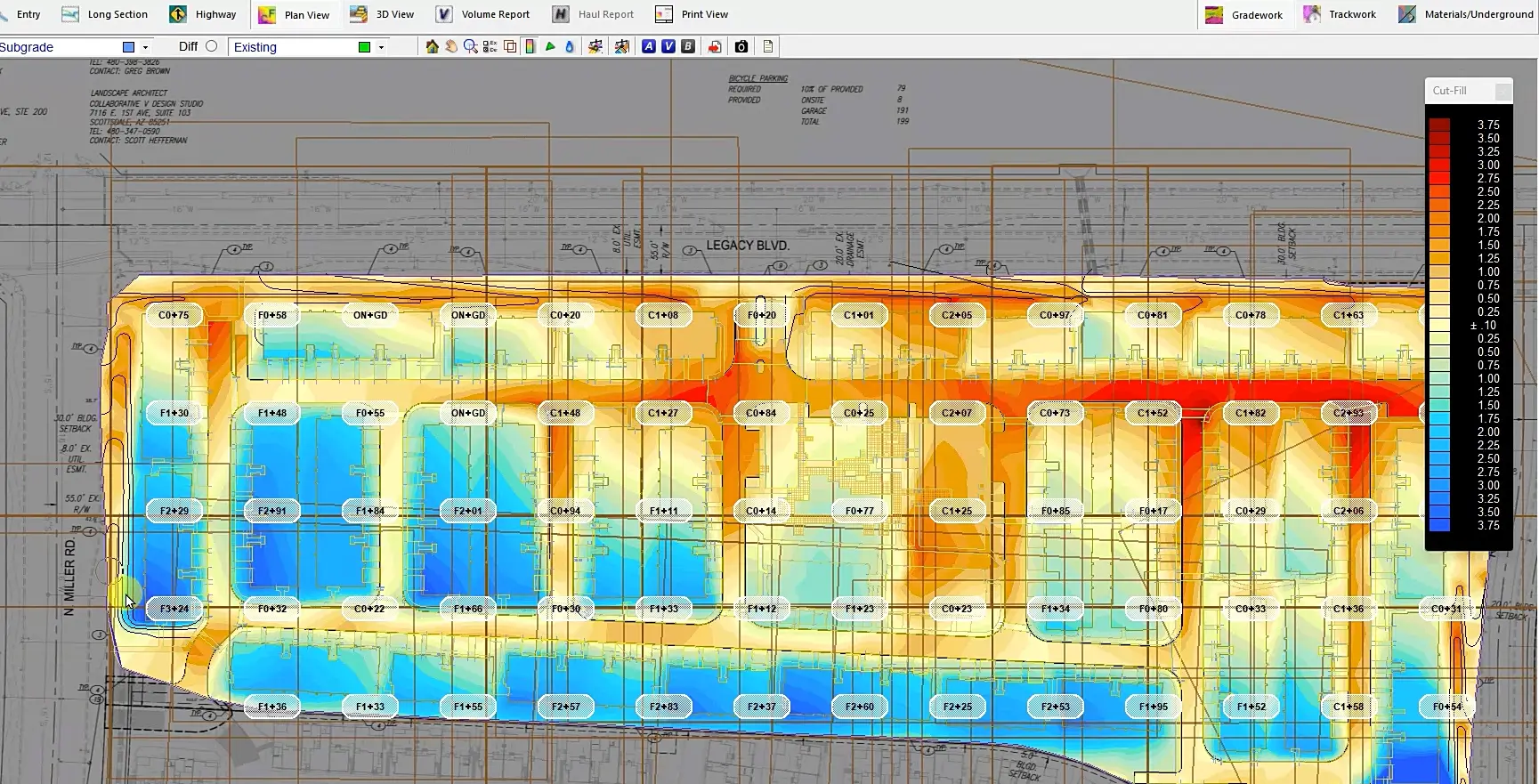The image size is (1539, 784).
Task: Open the Long Section view
Action: pyautogui.click(x=105, y=14)
